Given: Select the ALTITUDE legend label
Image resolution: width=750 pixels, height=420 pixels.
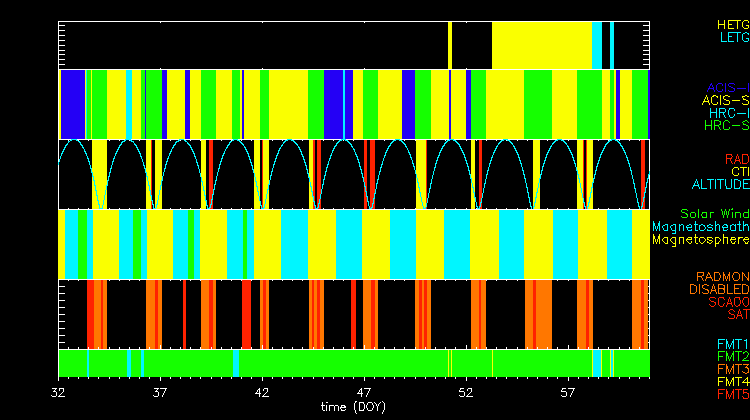Looking at the screenshot, I should click(x=720, y=185).
